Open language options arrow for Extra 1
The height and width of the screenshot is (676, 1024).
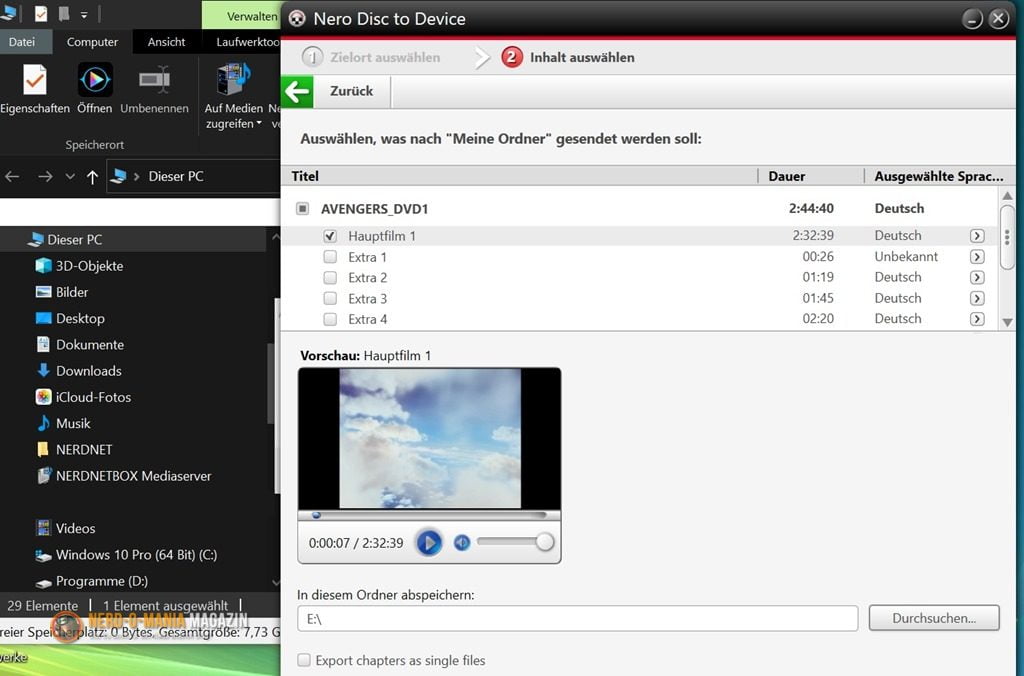point(977,257)
